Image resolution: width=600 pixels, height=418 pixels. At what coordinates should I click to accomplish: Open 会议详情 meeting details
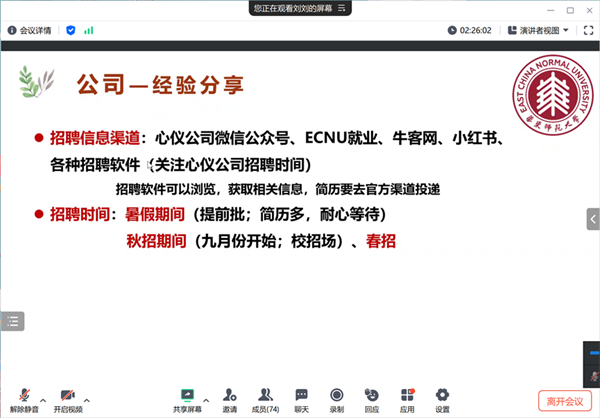32,30
